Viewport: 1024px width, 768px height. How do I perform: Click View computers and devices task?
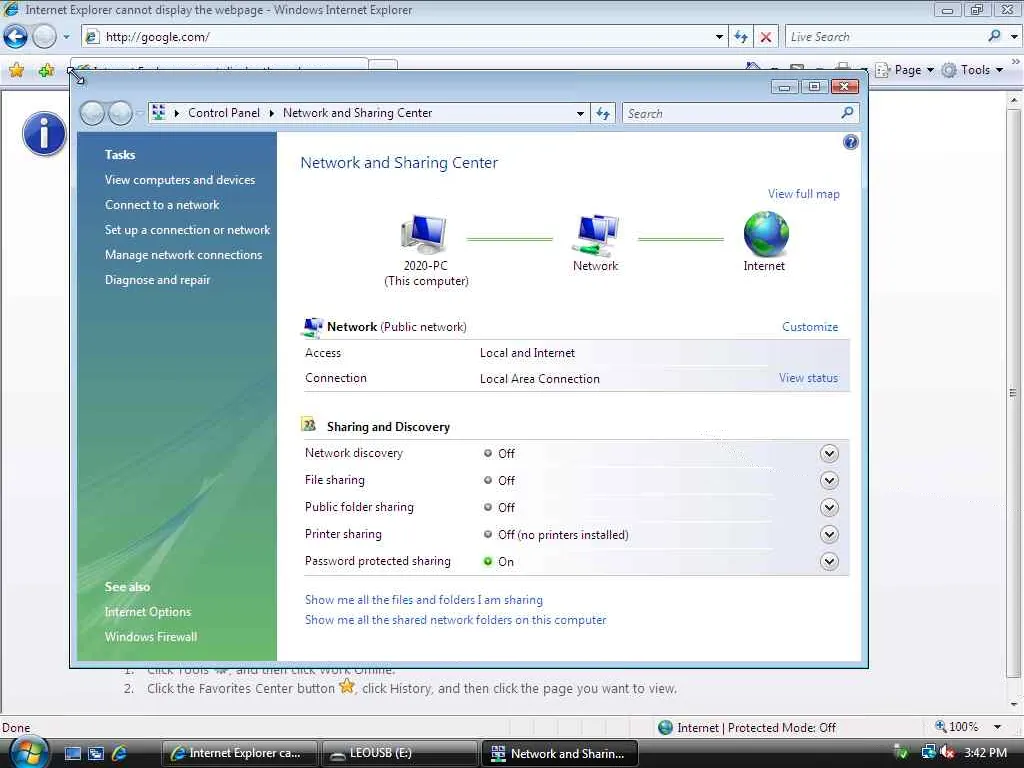180,180
